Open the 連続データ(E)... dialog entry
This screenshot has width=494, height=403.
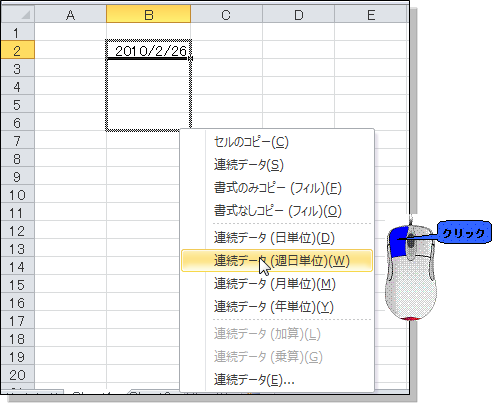(277, 380)
